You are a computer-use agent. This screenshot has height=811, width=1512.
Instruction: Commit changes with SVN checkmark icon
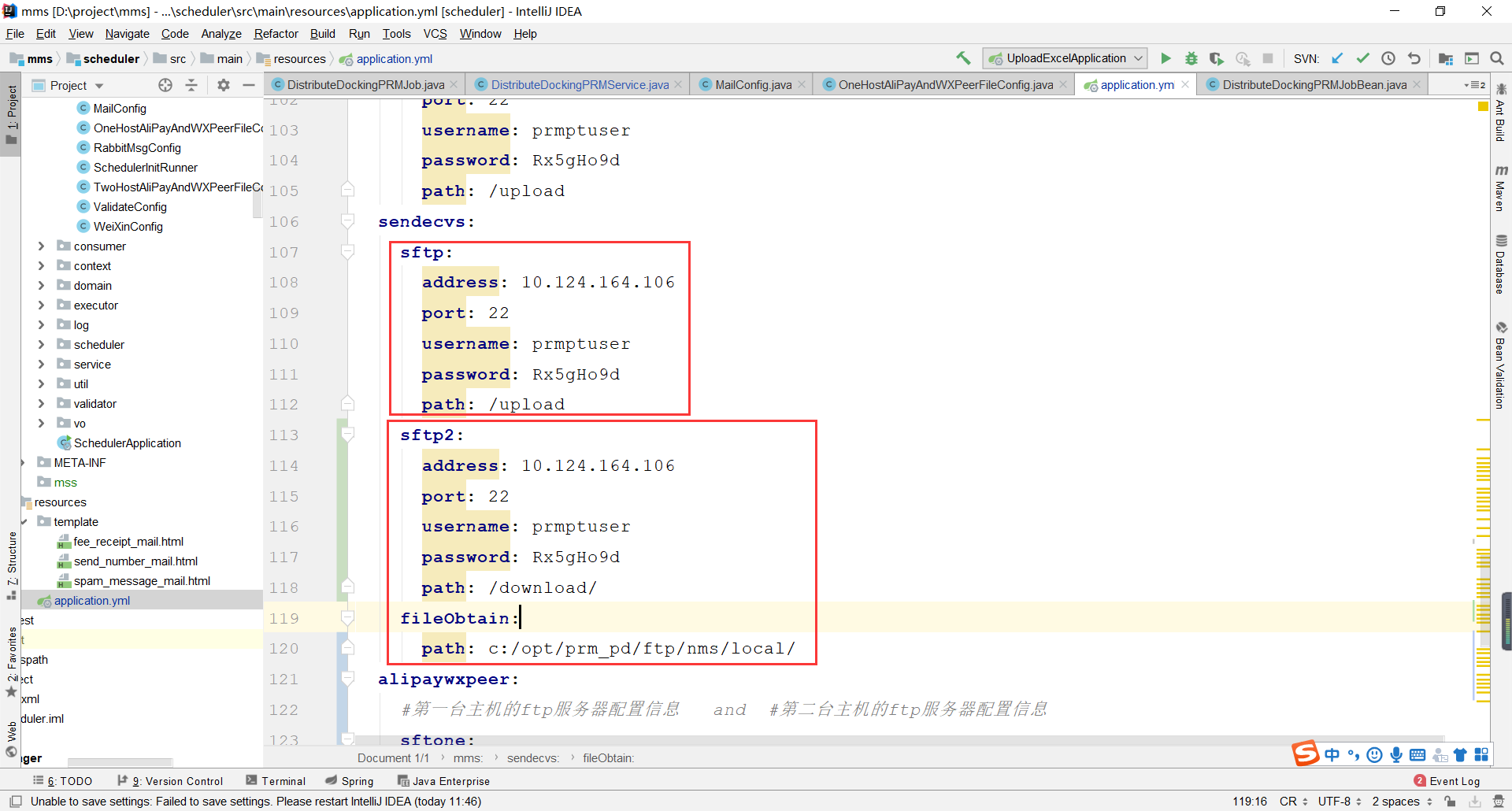[x=1362, y=58]
